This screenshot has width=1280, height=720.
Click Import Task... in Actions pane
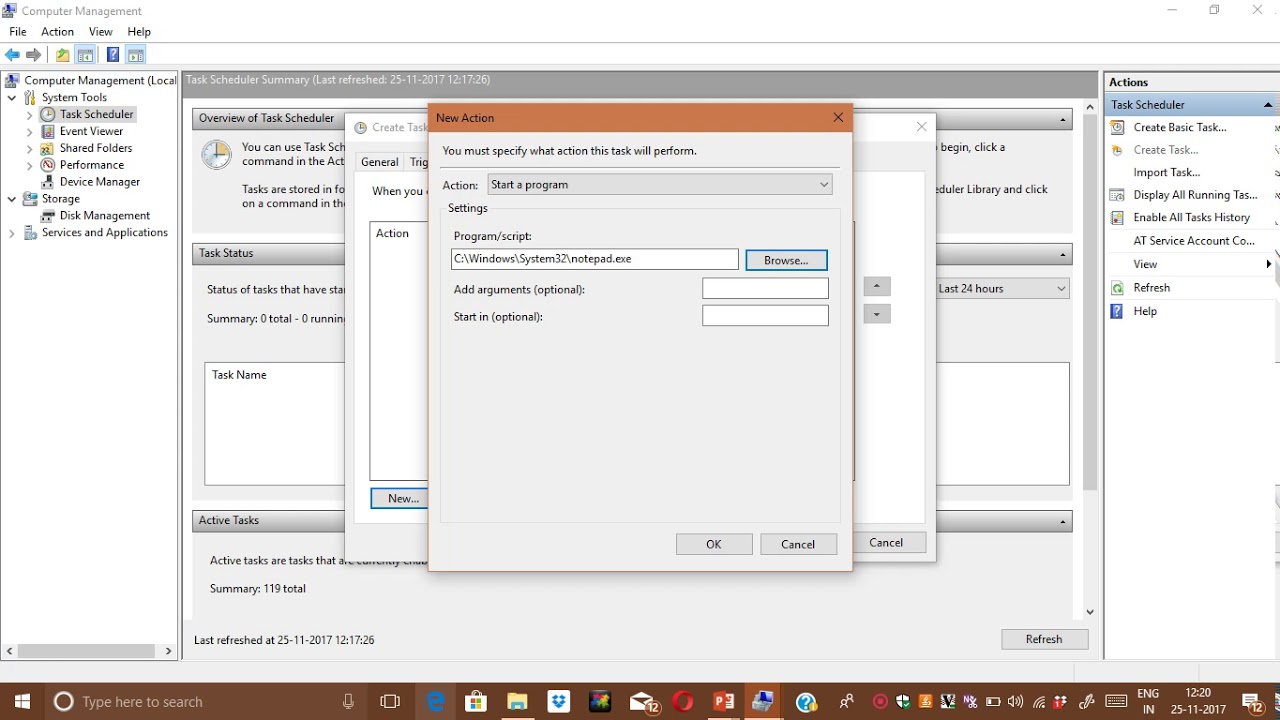point(1166,172)
